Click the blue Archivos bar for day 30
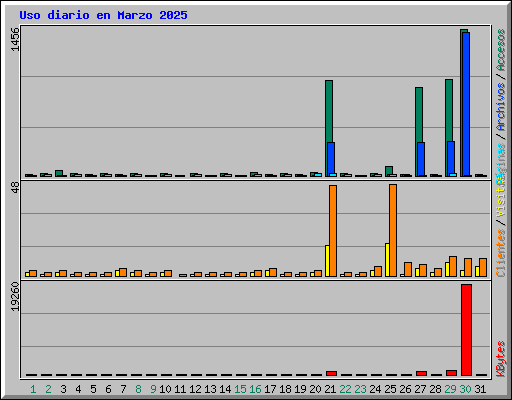 pos(466,104)
